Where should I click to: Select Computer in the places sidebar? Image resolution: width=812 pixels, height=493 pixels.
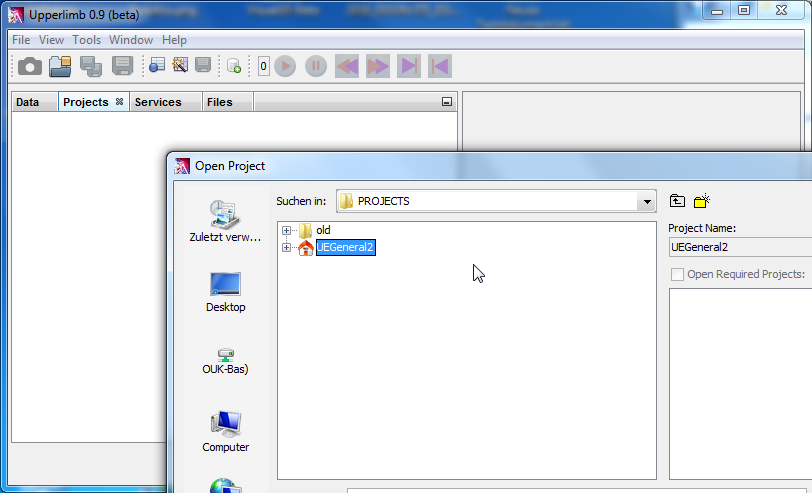(x=225, y=431)
